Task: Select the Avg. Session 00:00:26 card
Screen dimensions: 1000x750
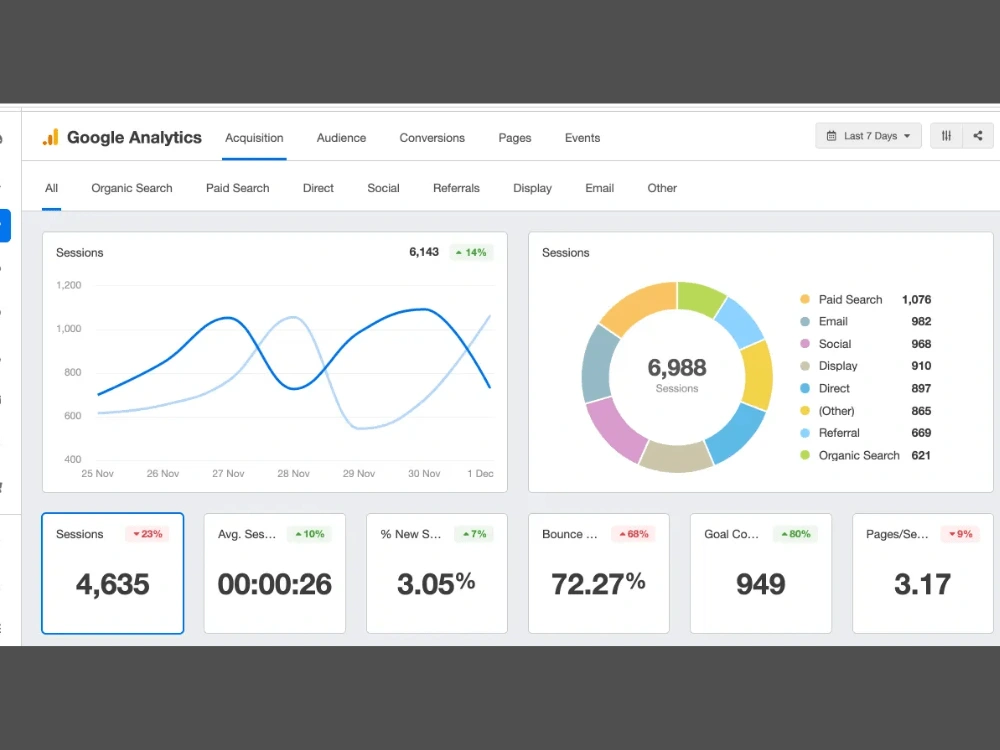Action: tap(275, 573)
